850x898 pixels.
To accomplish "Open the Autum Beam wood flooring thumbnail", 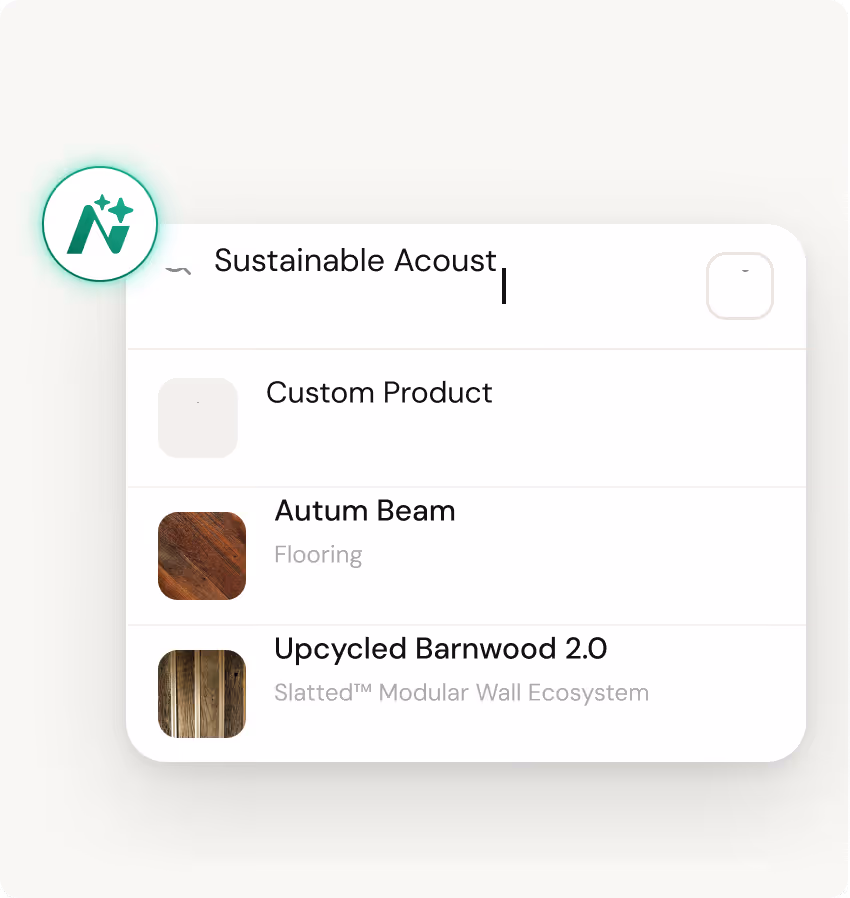I will (x=202, y=556).
